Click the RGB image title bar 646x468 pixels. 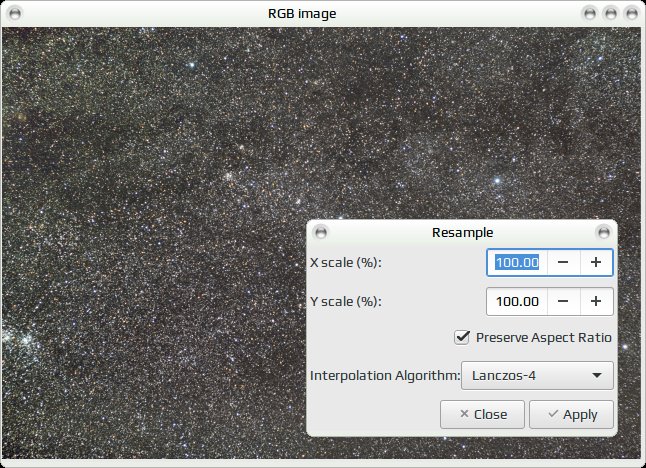click(302, 14)
